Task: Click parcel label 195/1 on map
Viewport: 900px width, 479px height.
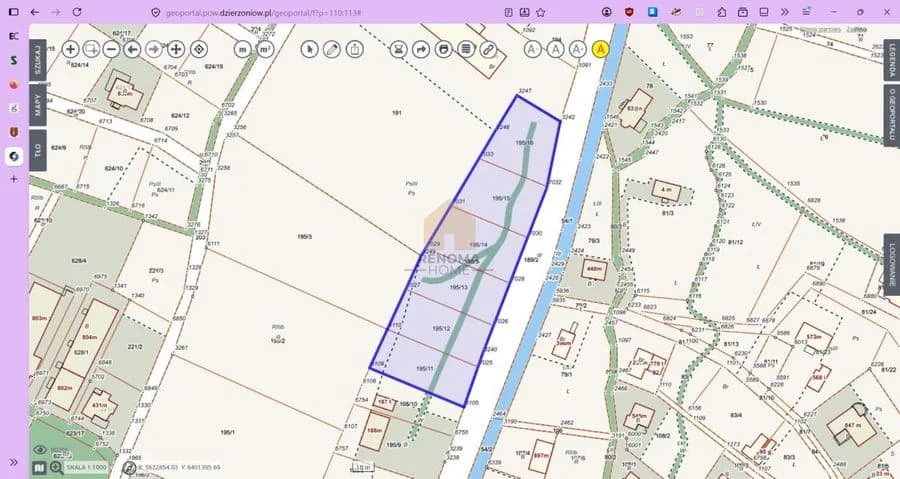Action: (x=228, y=432)
